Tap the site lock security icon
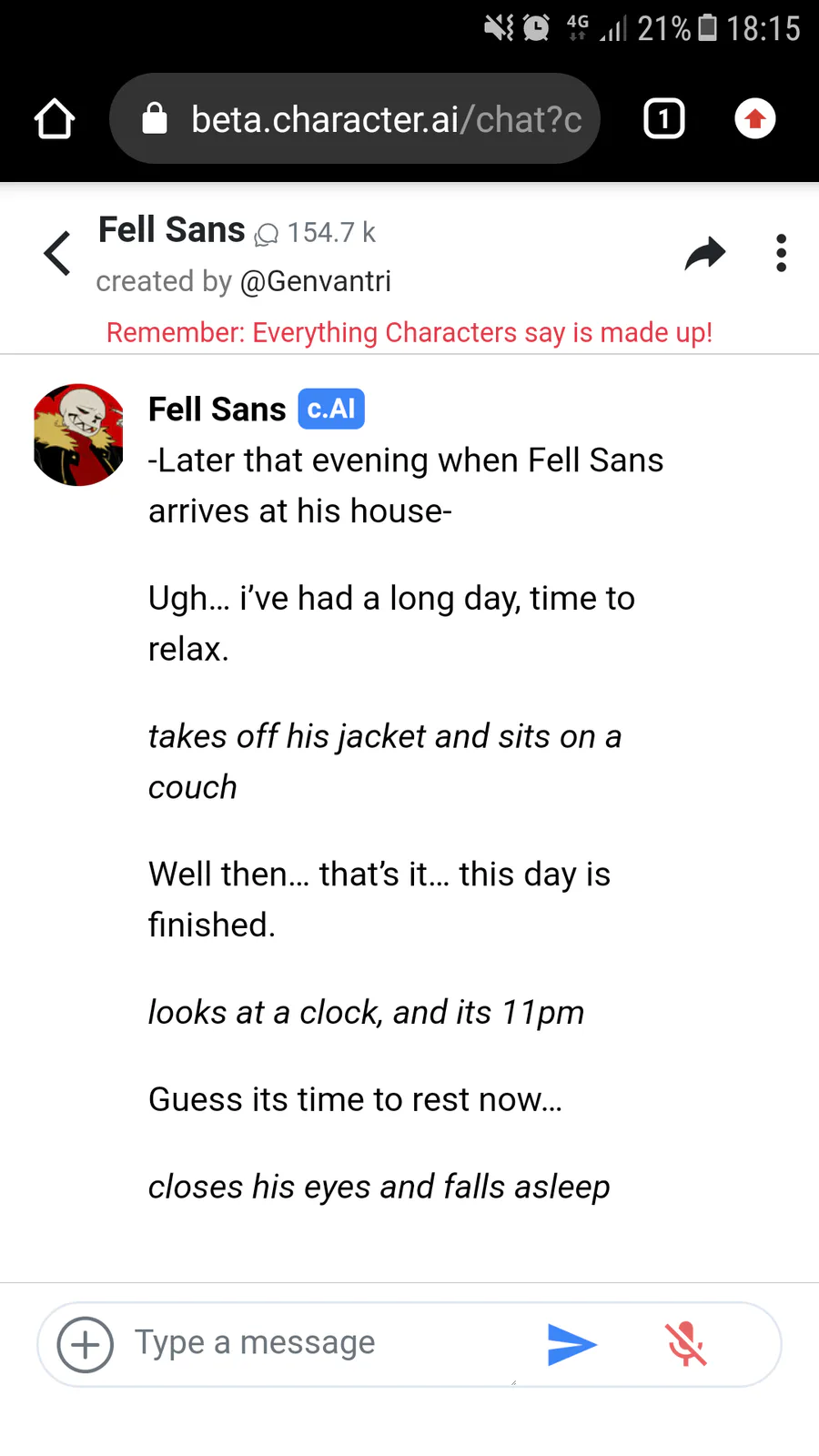This screenshot has height=1456, width=819. (x=155, y=119)
